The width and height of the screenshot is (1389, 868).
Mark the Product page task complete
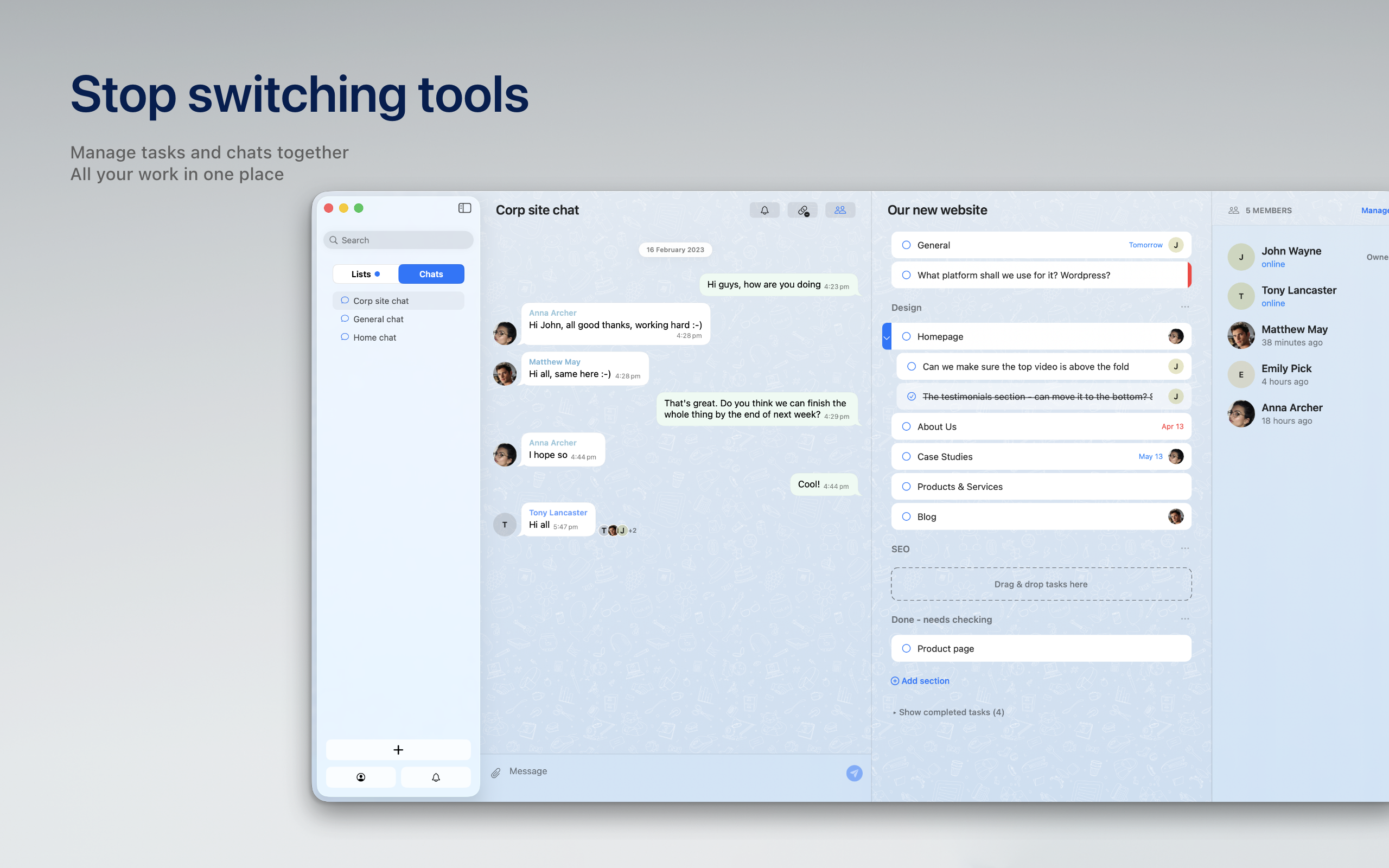pos(906,648)
